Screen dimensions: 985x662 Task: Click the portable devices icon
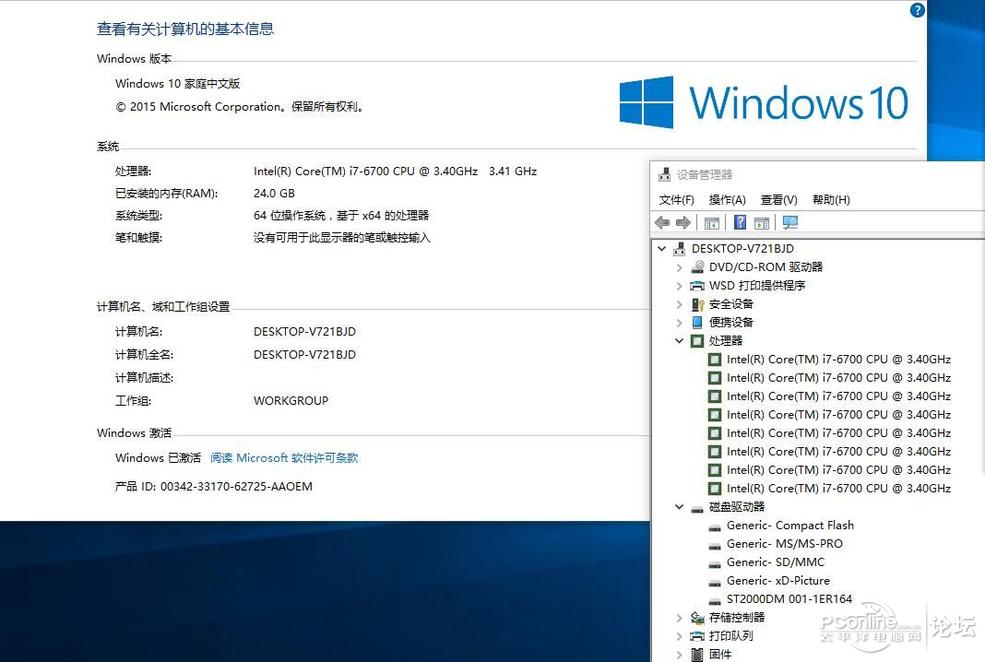coord(697,322)
